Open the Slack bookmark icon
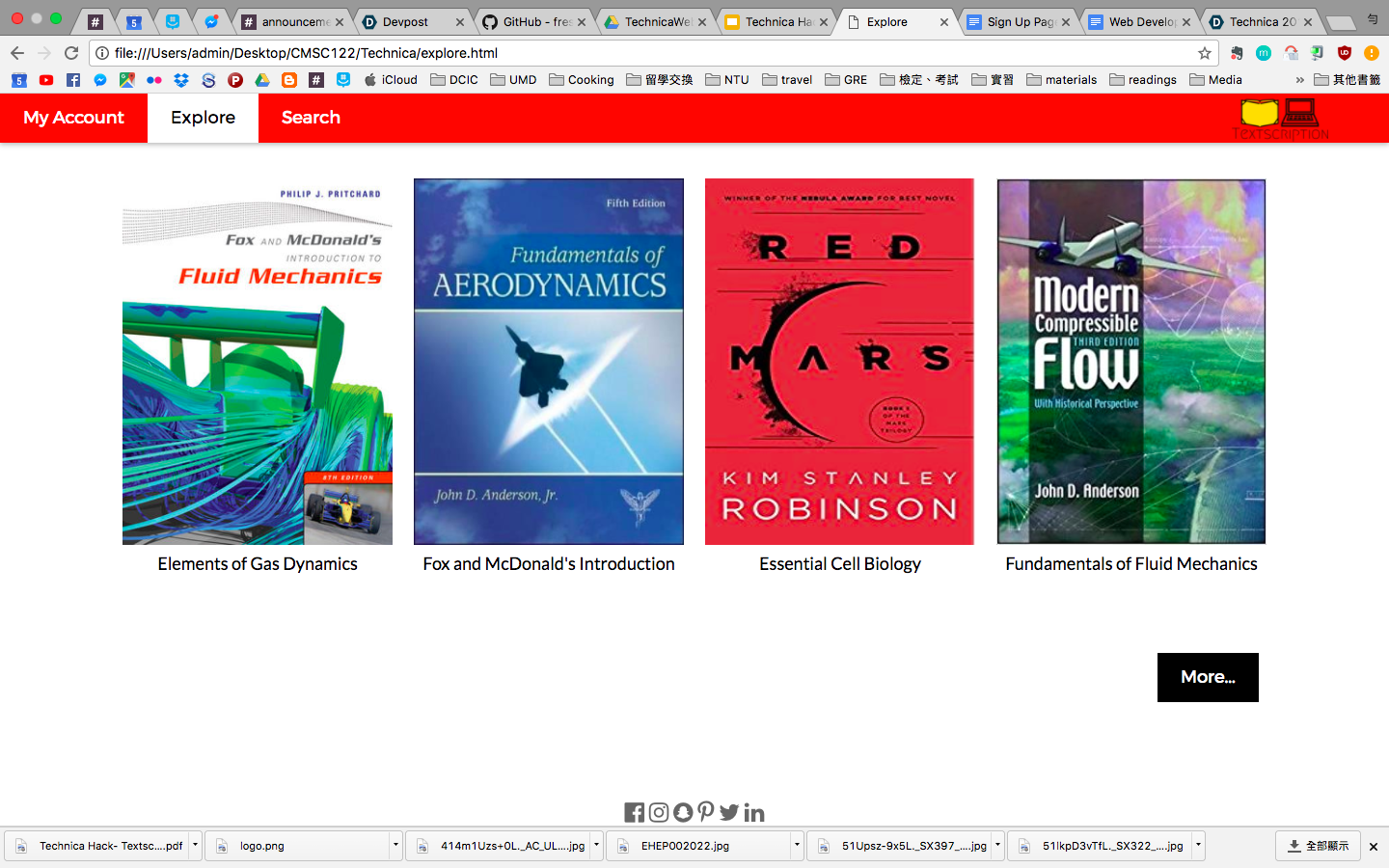Image resolution: width=1389 pixels, height=868 pixels. (316, 80)
